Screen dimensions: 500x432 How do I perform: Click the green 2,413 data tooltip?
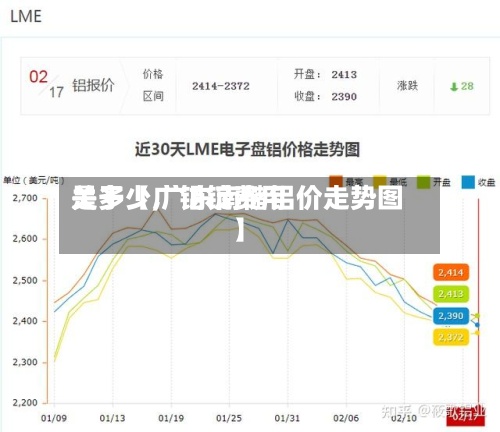click(451, 294)
